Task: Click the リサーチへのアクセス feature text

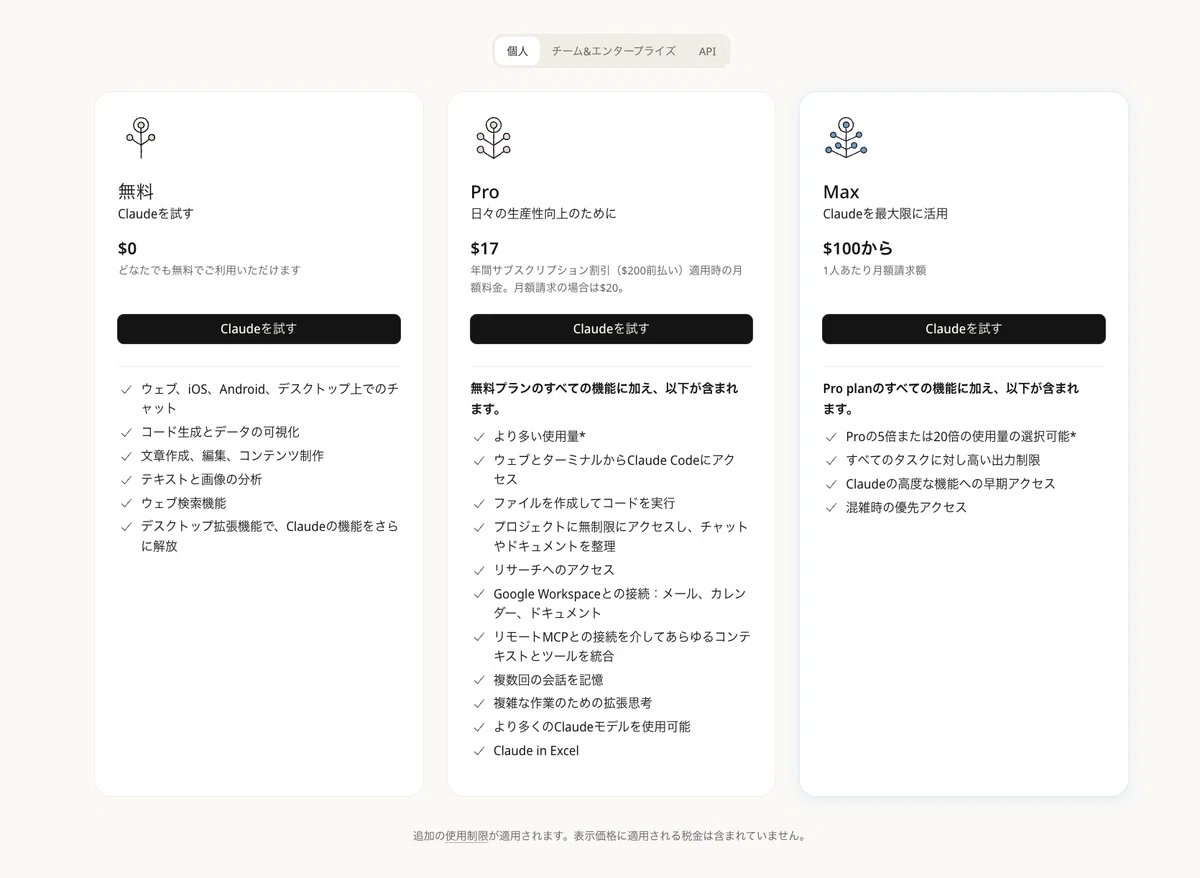Action: tap(554, 570)
